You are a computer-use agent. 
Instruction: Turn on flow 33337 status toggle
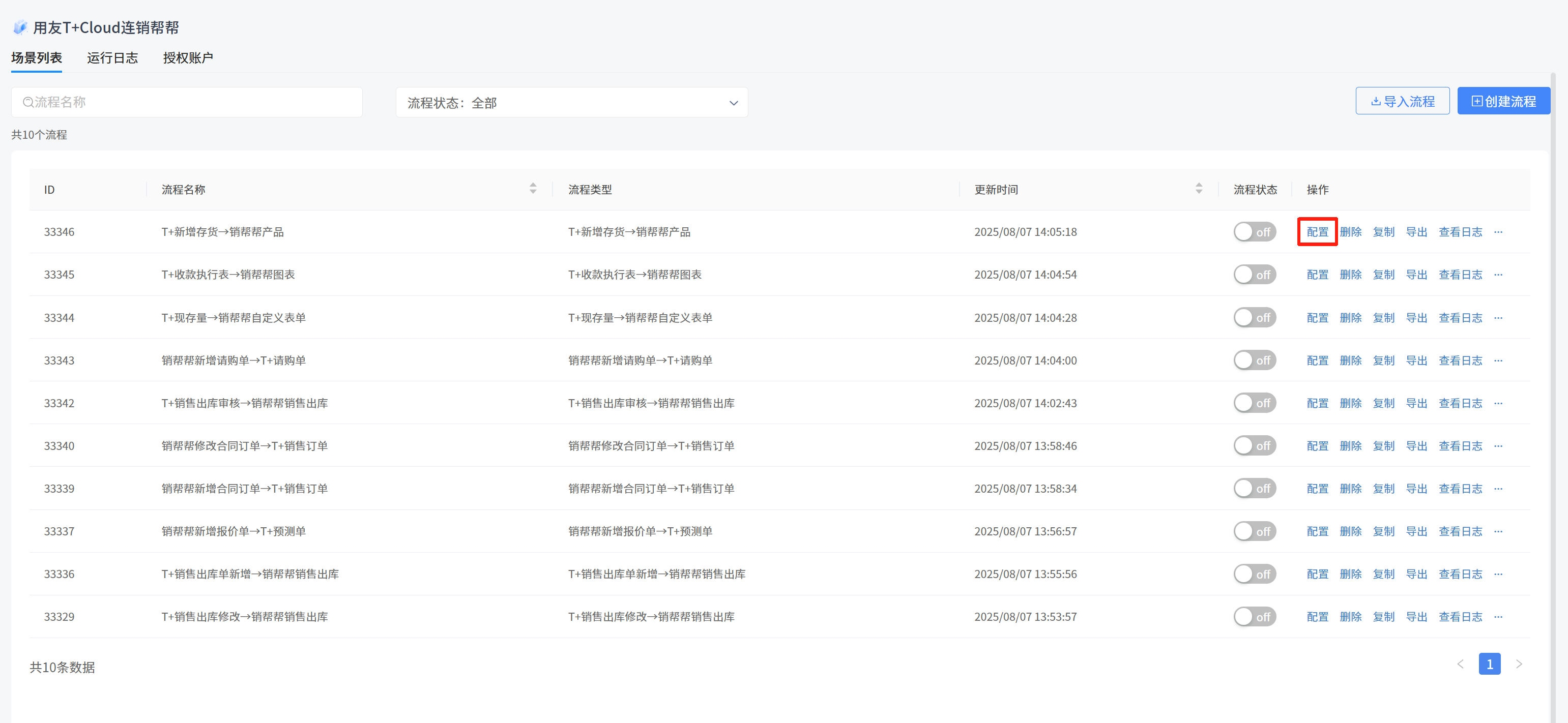[x=1255, y=531]
